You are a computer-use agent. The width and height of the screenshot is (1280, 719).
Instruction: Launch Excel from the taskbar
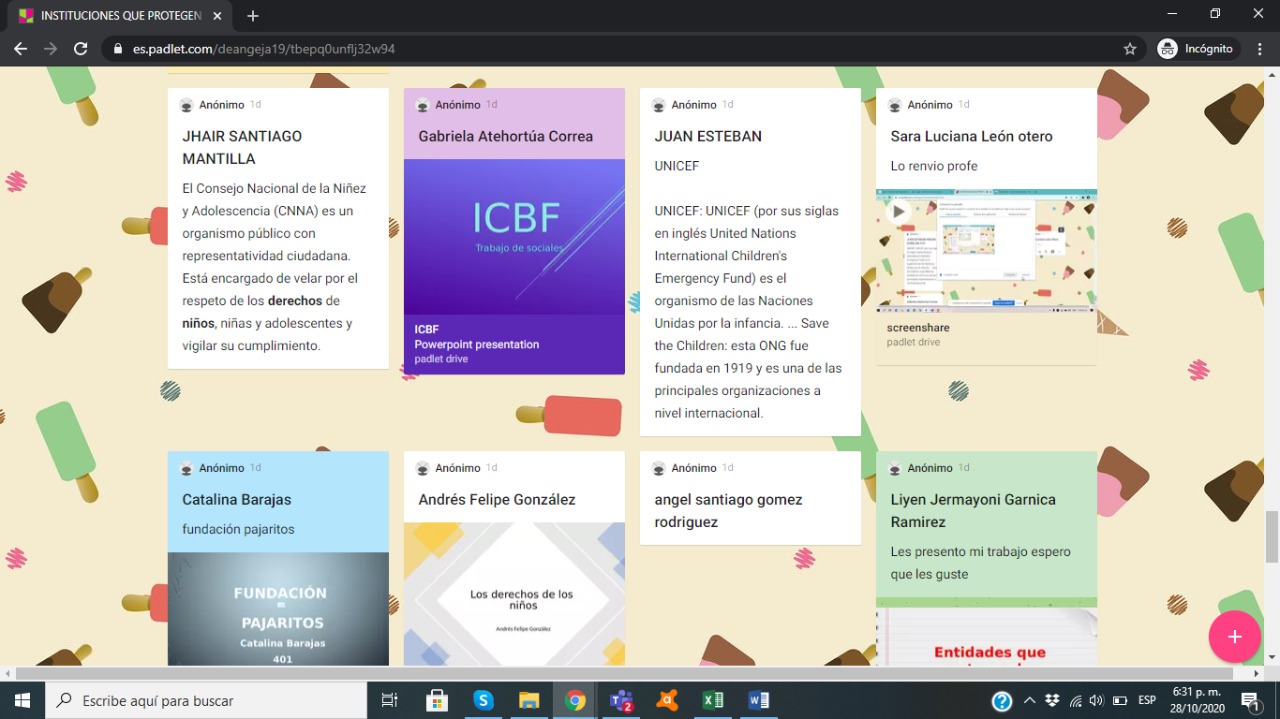point(712,700)
